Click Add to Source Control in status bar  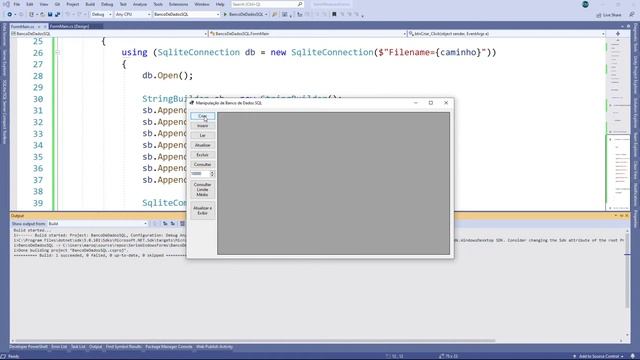pos(598,356)
